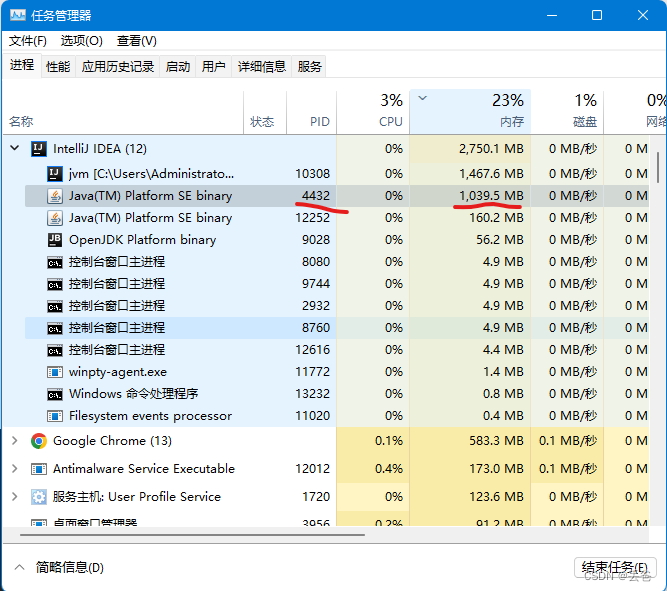667x591 pixels.
Task: Open the 选项(O) menu
Action: click(x=81, y=41)
